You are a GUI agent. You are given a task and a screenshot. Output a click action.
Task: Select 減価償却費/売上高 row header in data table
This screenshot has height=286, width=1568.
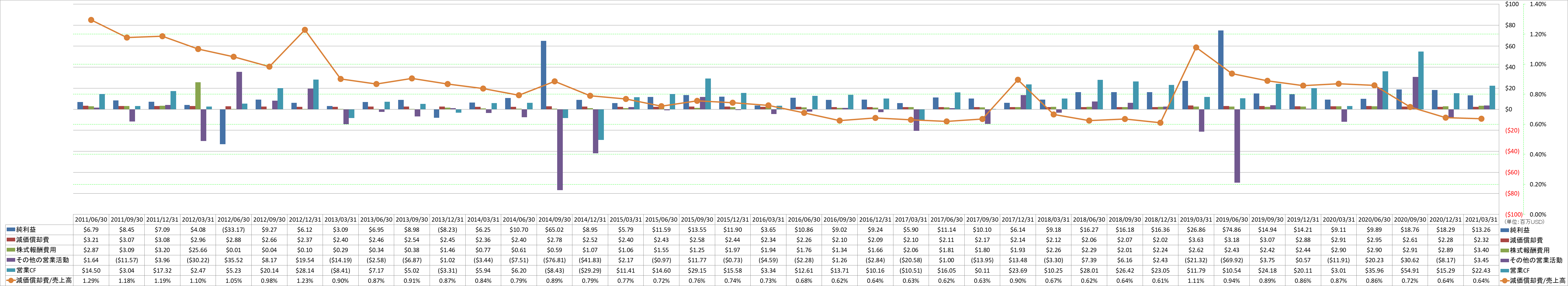click(x=39, y=280)
